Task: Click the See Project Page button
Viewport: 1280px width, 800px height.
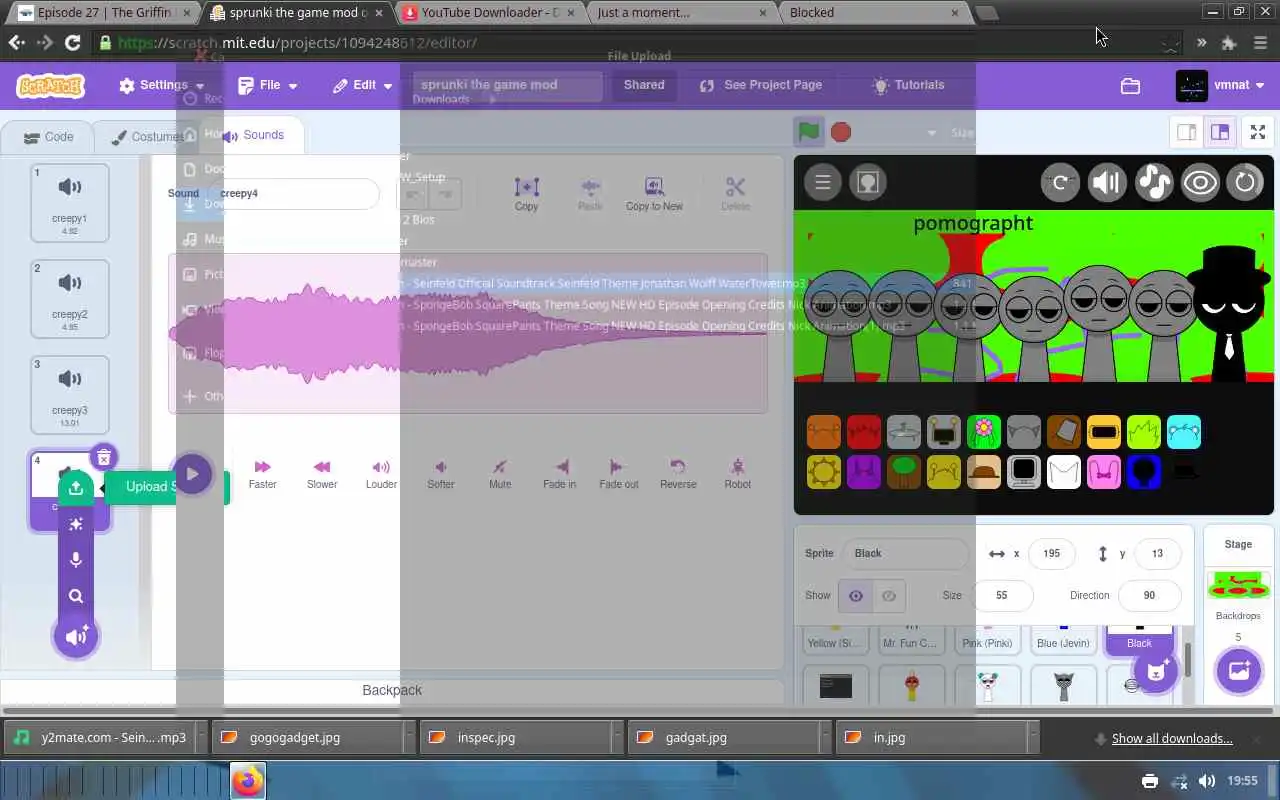Action: click(x=761, y=85)
